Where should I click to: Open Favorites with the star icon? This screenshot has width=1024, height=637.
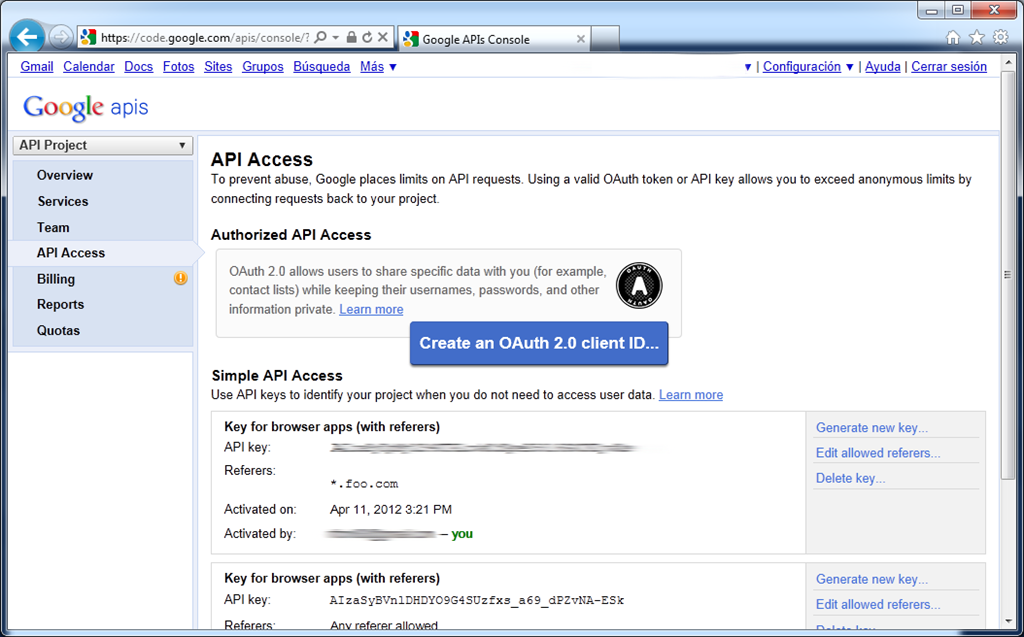(976, 37)
